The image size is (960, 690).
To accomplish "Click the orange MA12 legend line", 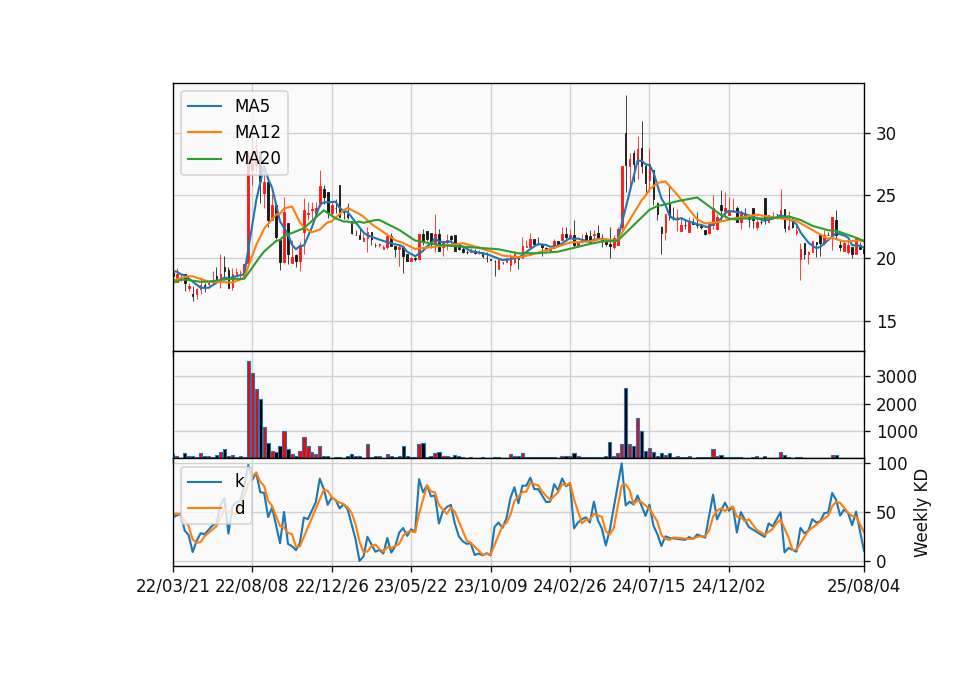I will (x=205, y=132).
